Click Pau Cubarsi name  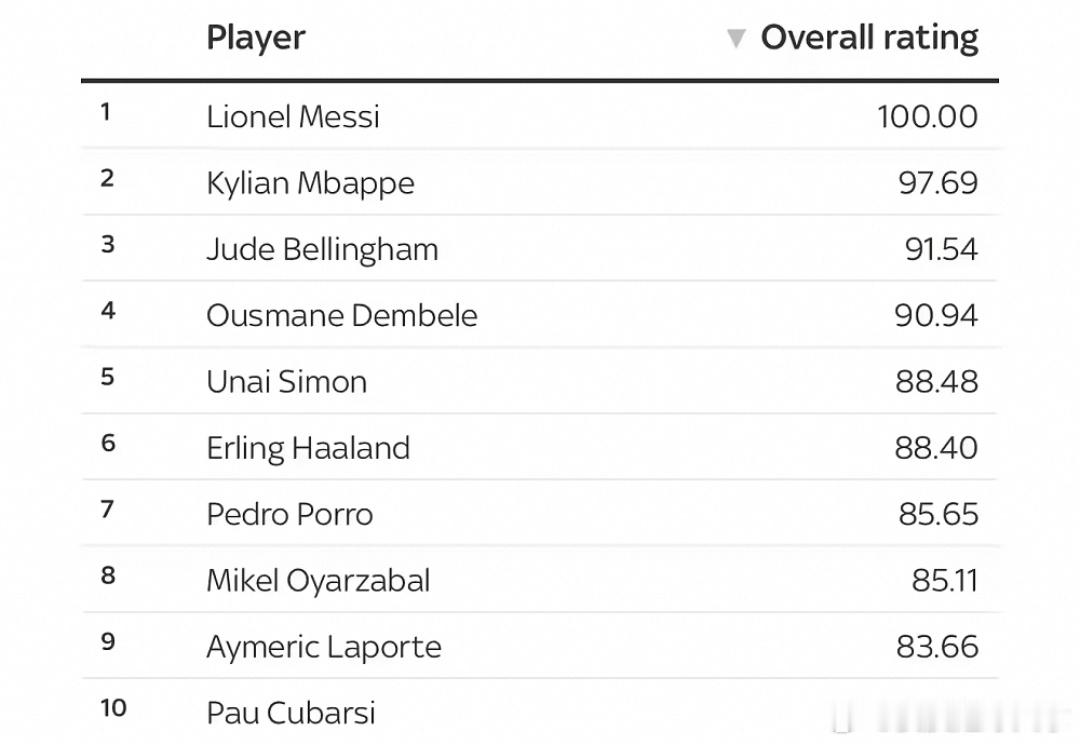click(291, 713)
